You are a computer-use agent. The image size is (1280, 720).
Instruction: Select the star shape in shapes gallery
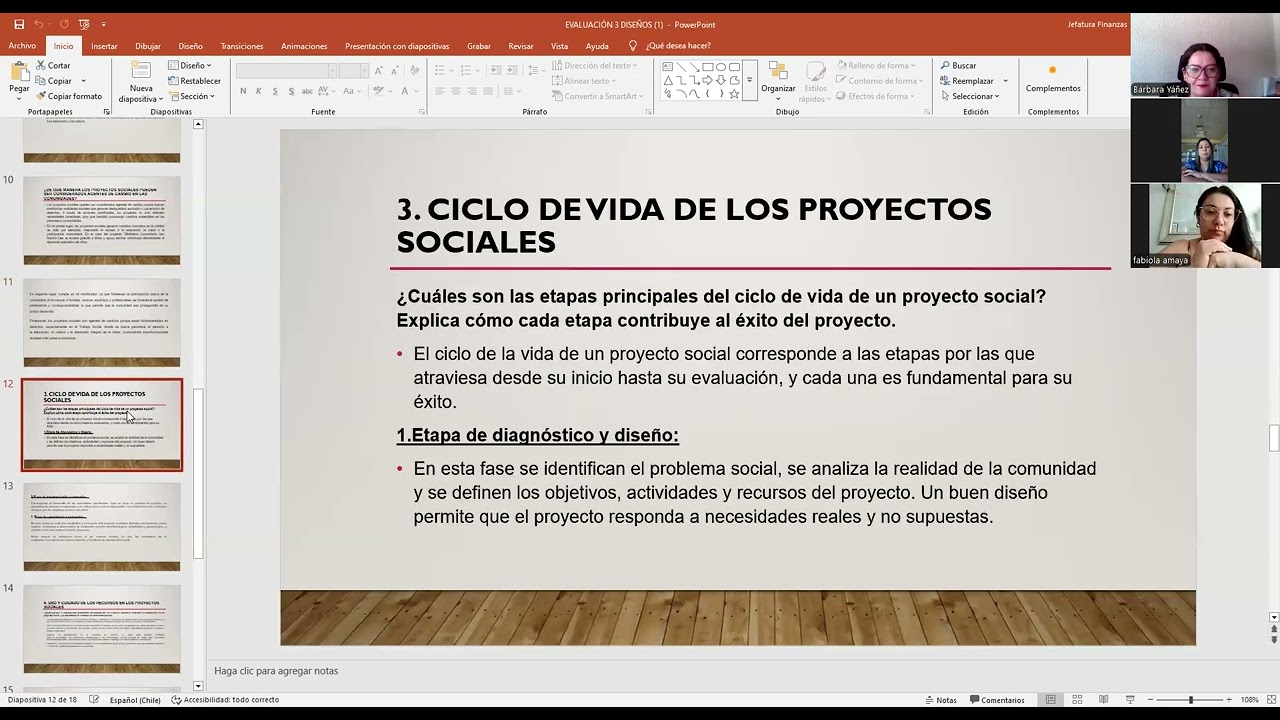pyautogui.click(x=733, y=94)
